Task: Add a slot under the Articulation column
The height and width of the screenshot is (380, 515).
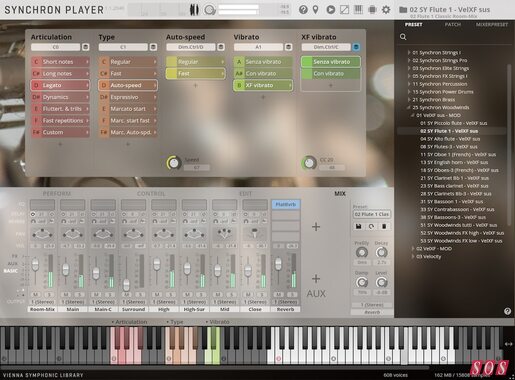Action: (60, 144)
